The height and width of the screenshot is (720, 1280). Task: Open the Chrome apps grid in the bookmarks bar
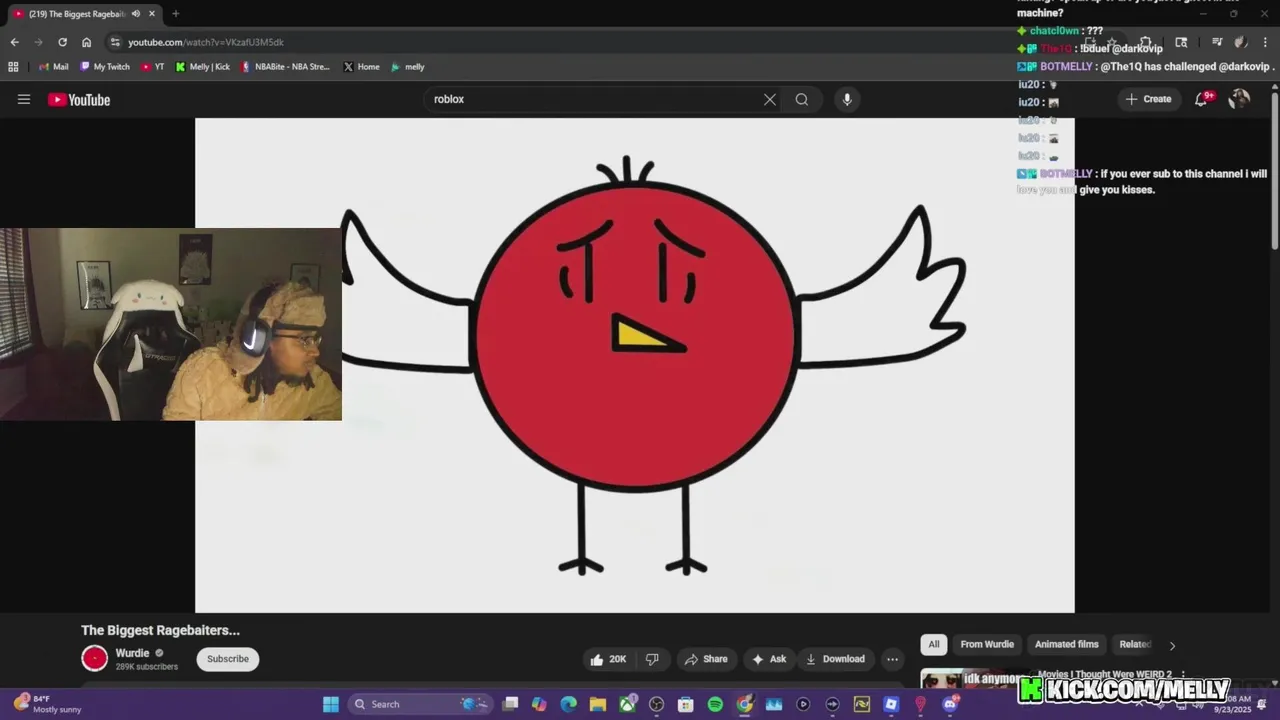(13, 67)
